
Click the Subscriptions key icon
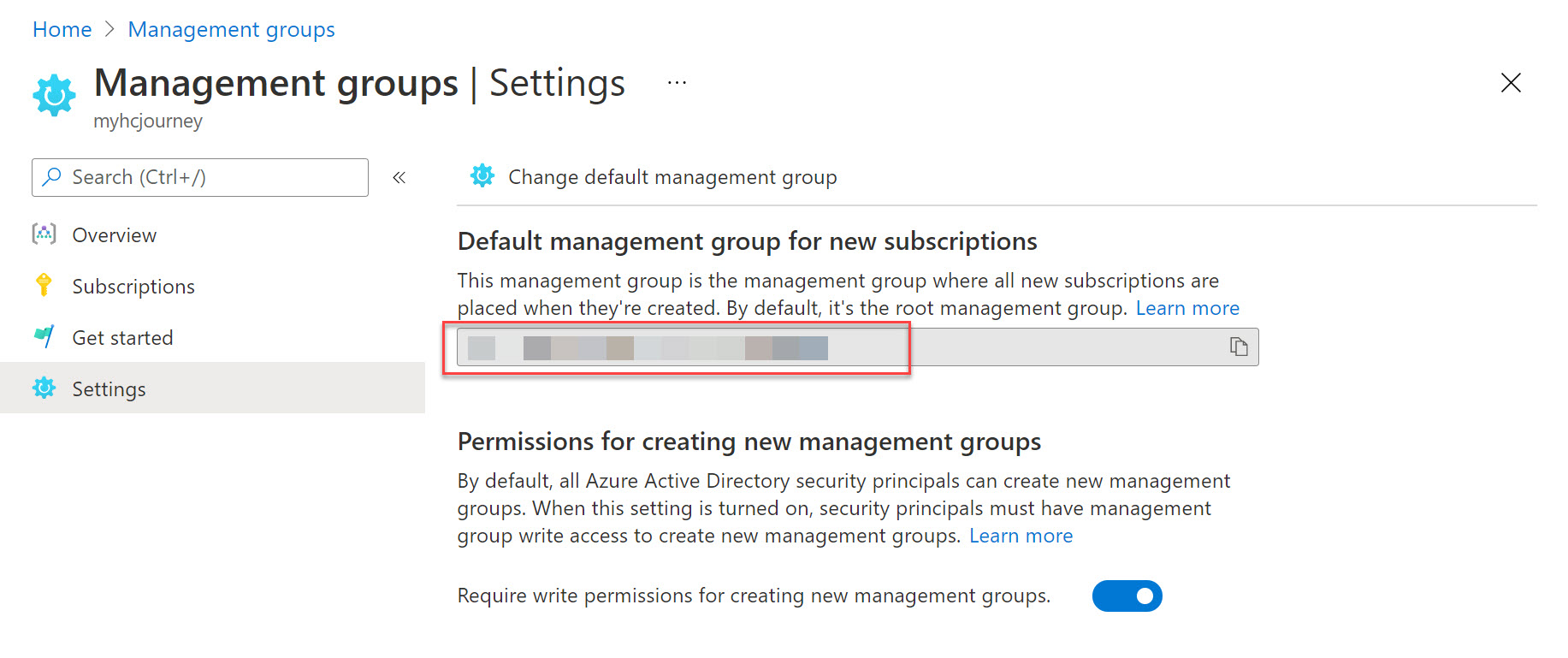tap(43, 286)
